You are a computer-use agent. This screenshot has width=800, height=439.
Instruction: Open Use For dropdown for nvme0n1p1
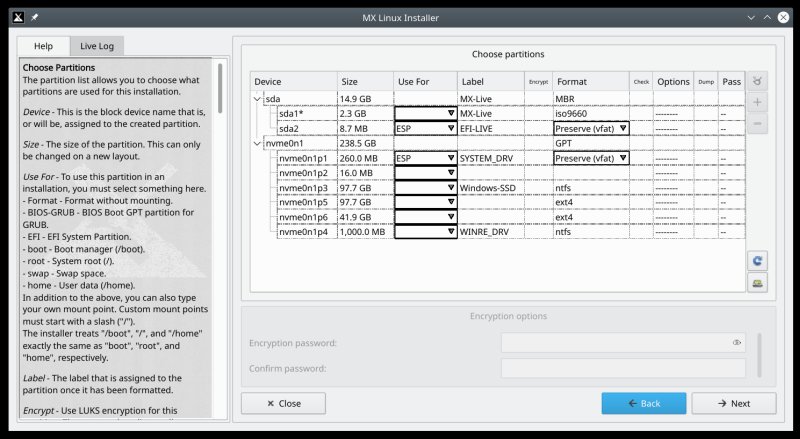click(426, 158)
